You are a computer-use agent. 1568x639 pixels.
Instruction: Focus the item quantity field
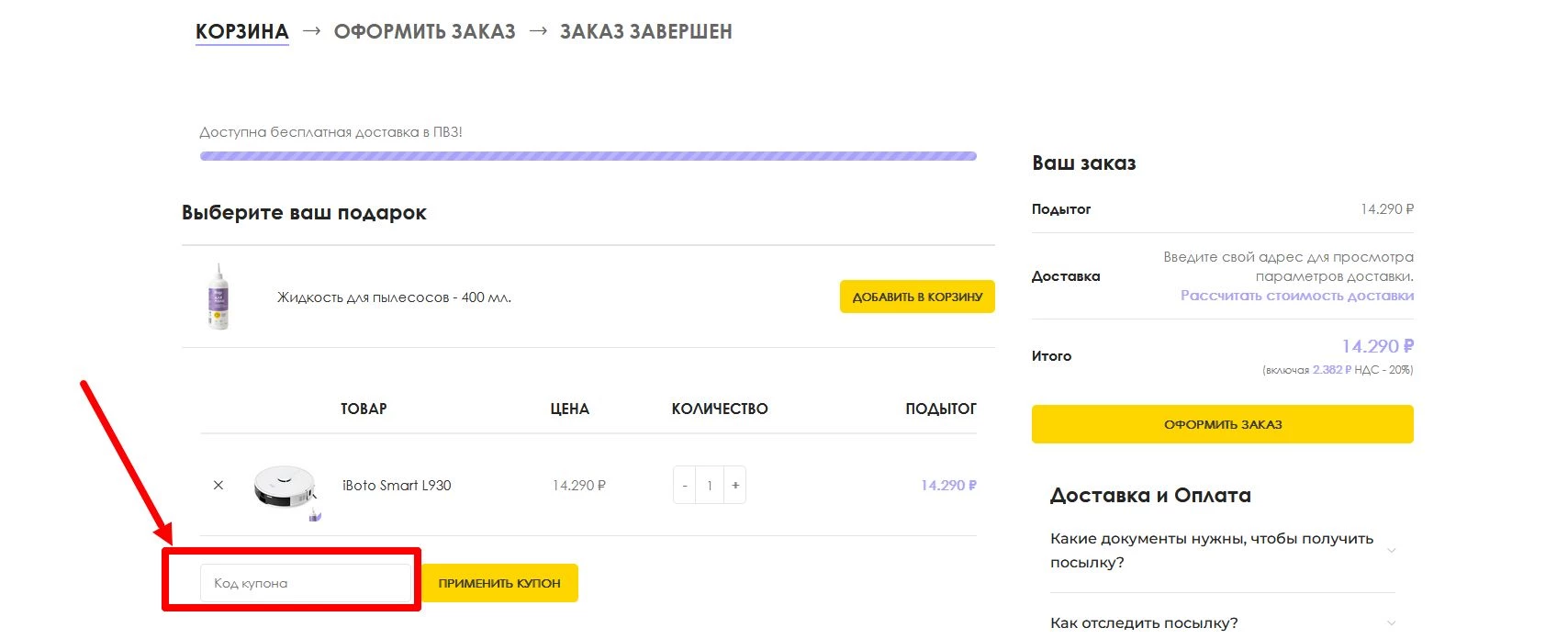[x=710, y=486]
